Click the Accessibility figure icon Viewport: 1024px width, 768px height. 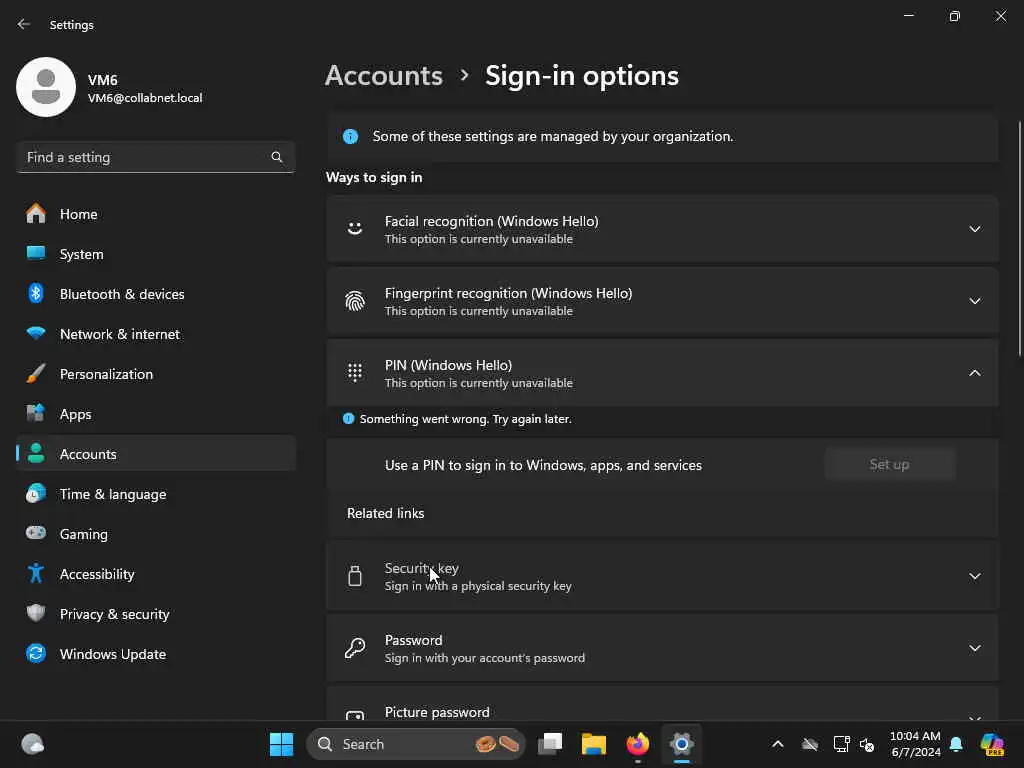[36, 573]
